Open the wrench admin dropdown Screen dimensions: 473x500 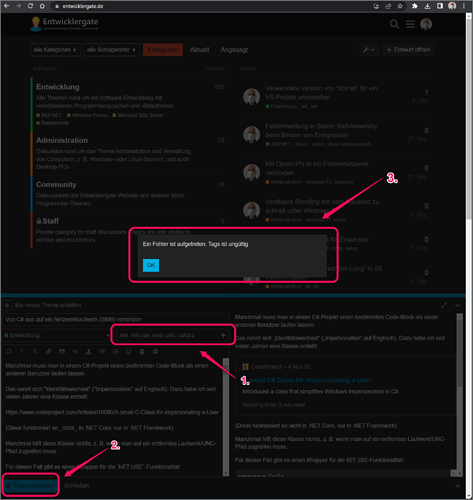(369, 50)
